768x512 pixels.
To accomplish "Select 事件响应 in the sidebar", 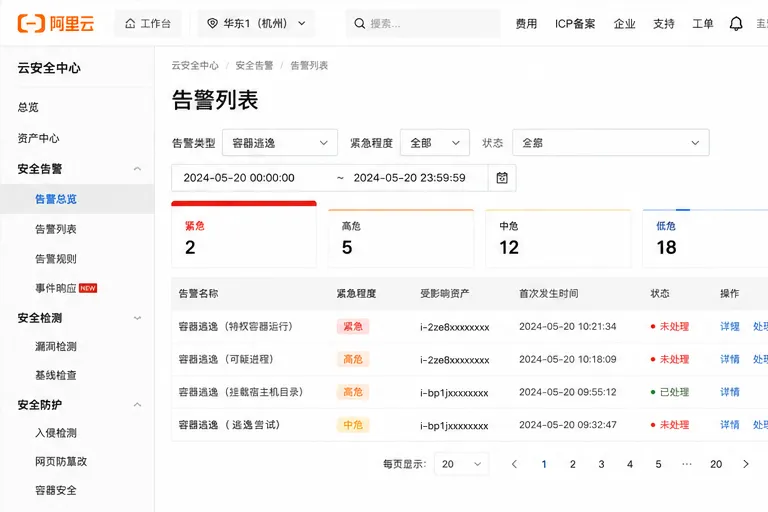I will [x=56, y=288].
